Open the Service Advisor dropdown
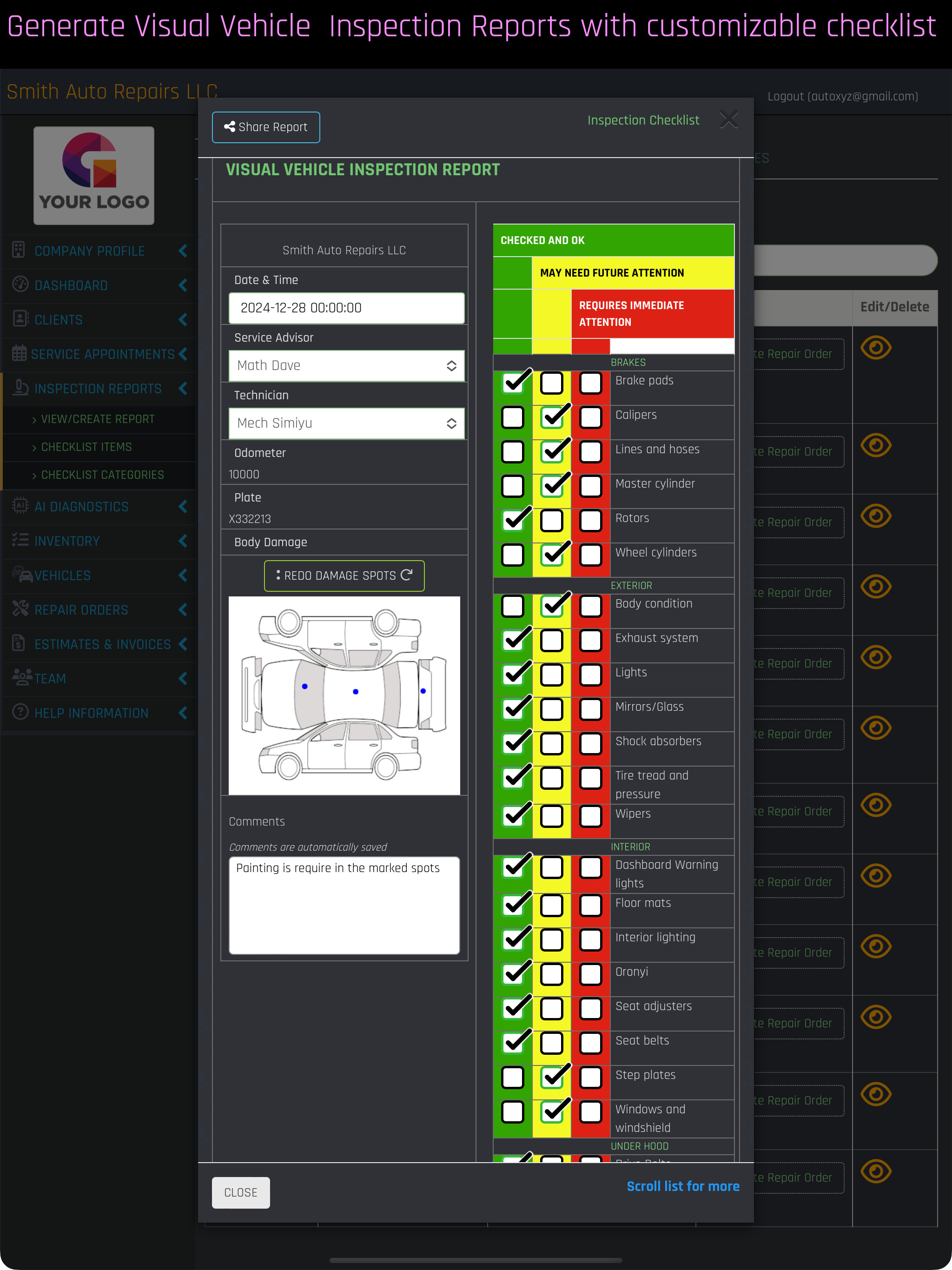The height and width of the screenshot is (1270, 952). 346,366
